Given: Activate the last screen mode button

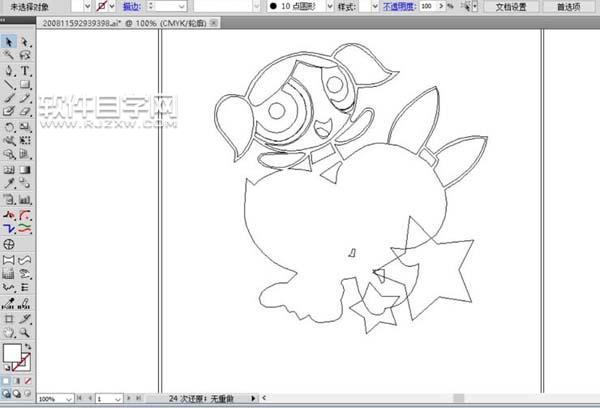Looking at the screenshot, I should [x=28, y=393].
